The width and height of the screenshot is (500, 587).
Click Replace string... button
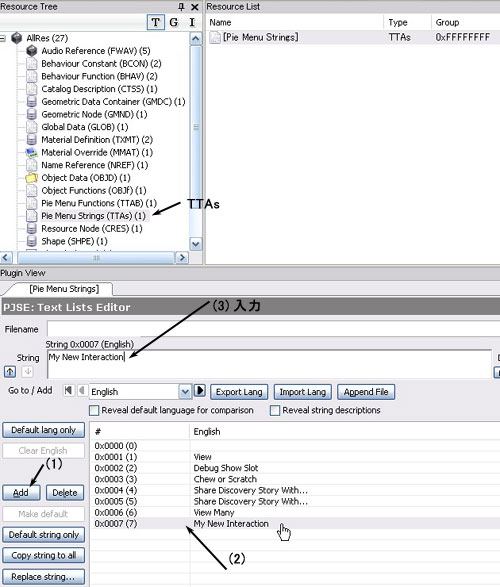(43, 577)
